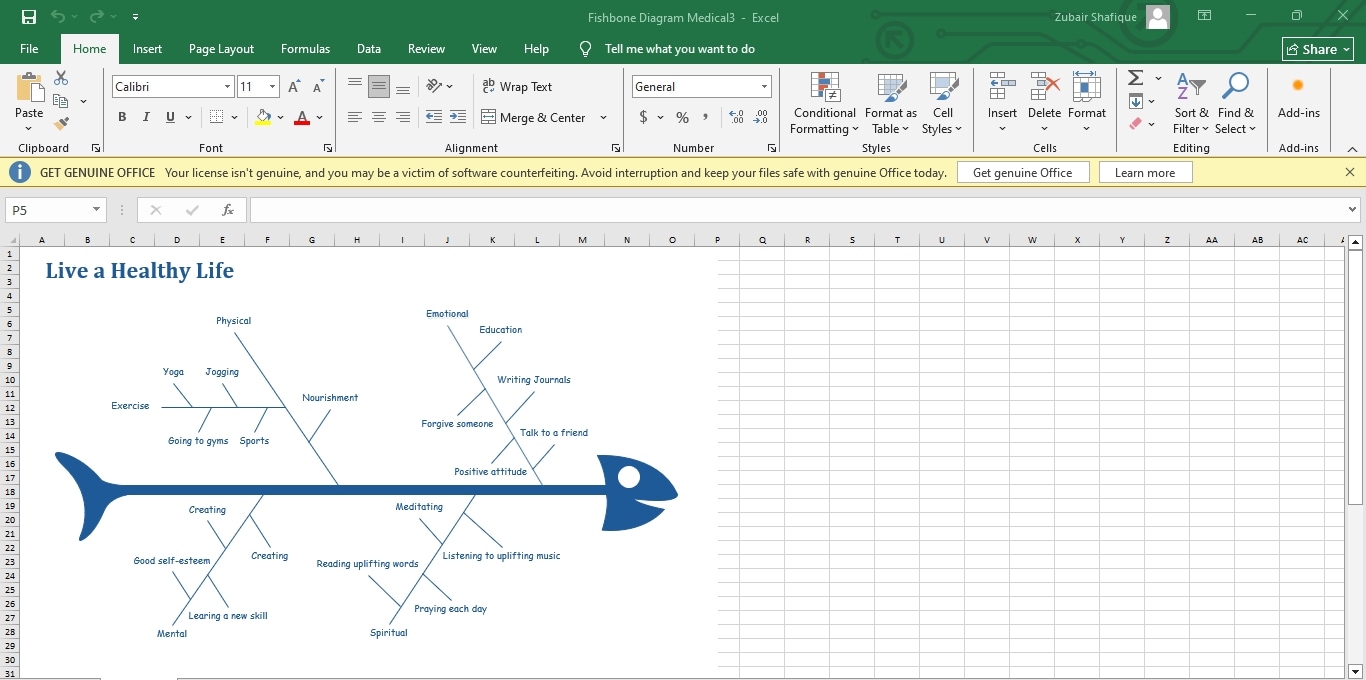Select the Format Painter tool

point(60,123)
